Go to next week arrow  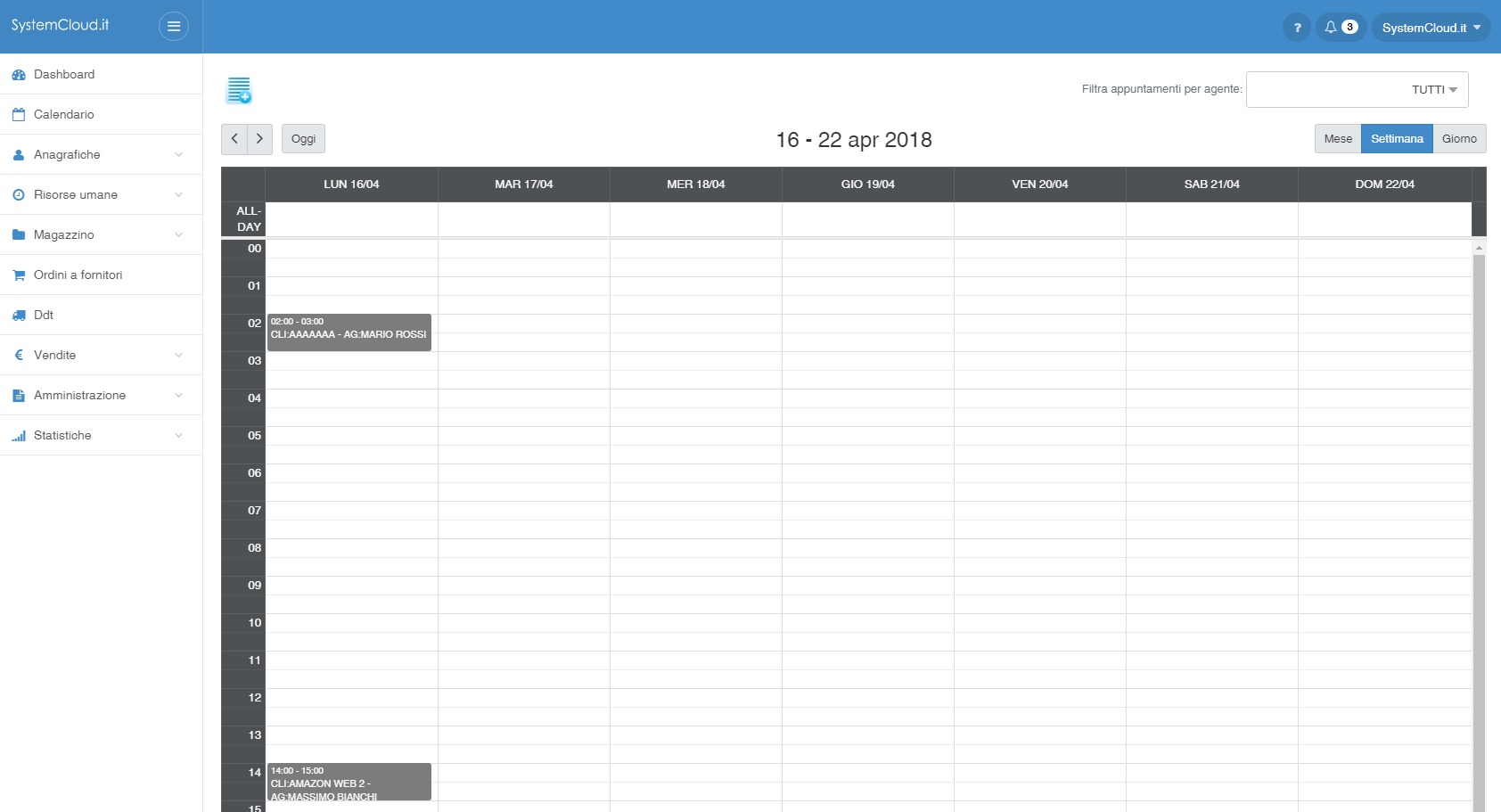[x=259, y=139]
